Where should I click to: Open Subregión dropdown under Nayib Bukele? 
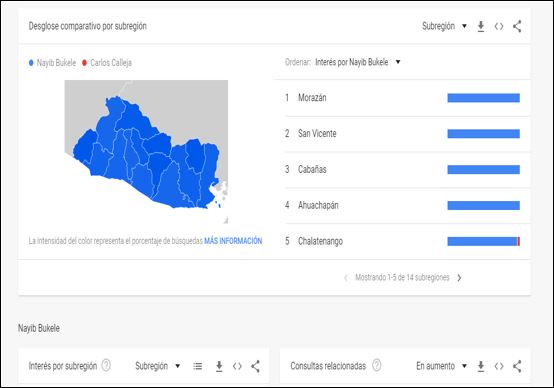[158, 366]
